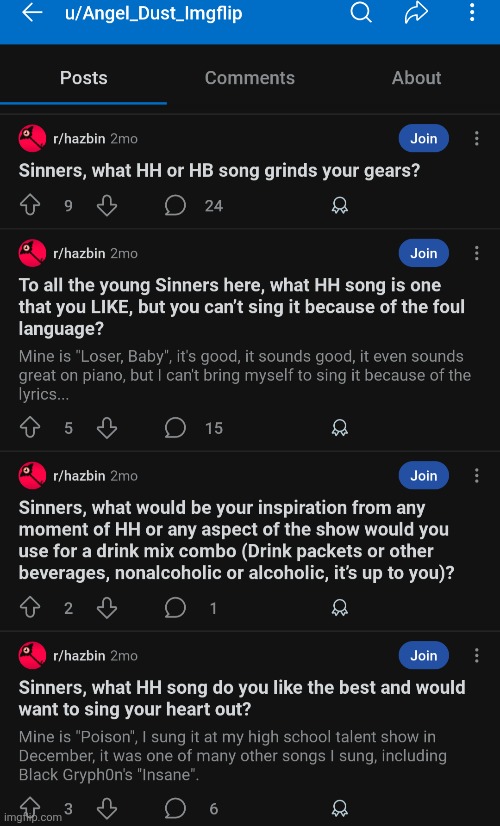Screen dimensions: 500x826
Task: Open the 15 comments bubble icon
Action: click(x=175, y=428)
